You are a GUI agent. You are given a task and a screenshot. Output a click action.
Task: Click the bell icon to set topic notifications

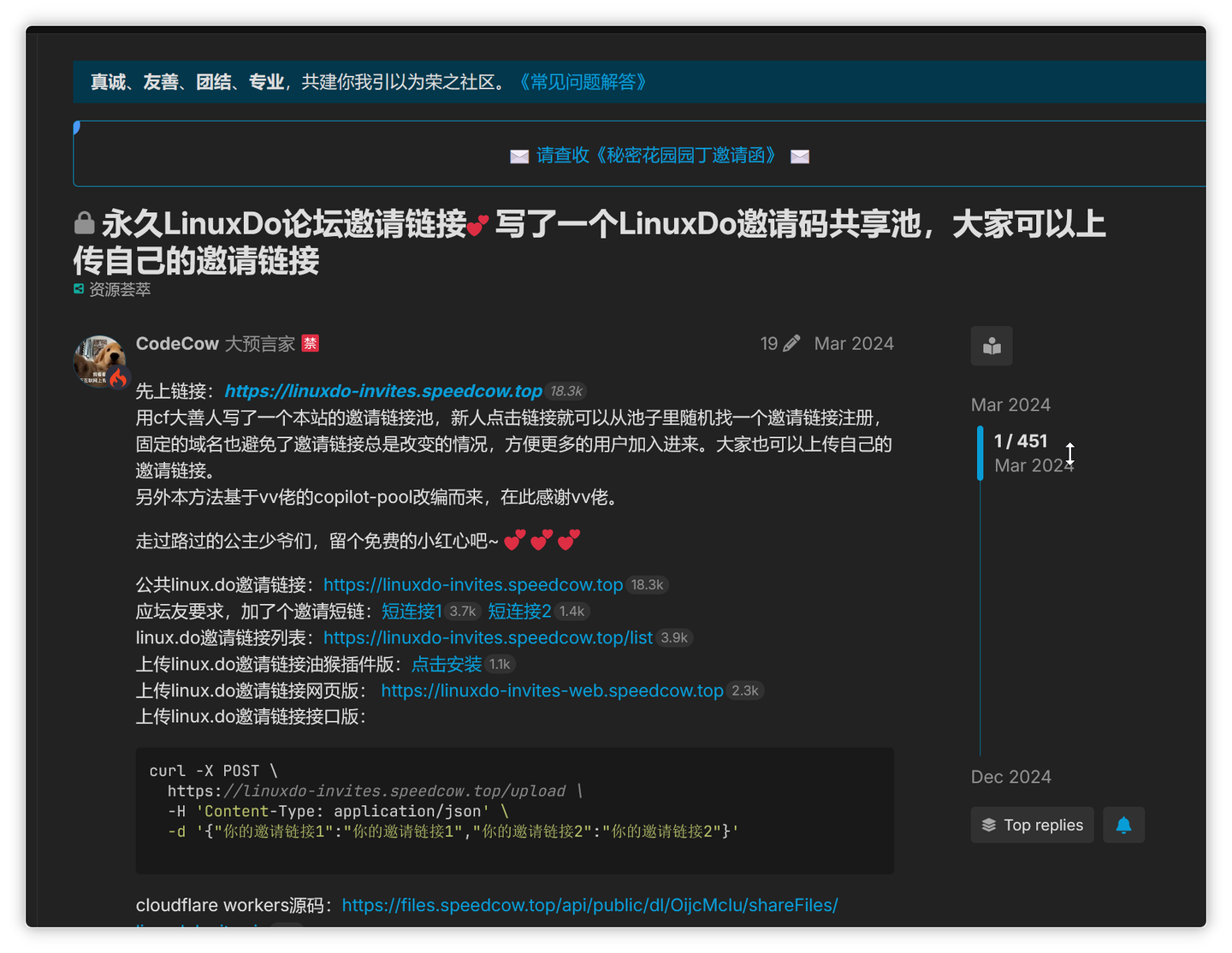click(1123, 825)
